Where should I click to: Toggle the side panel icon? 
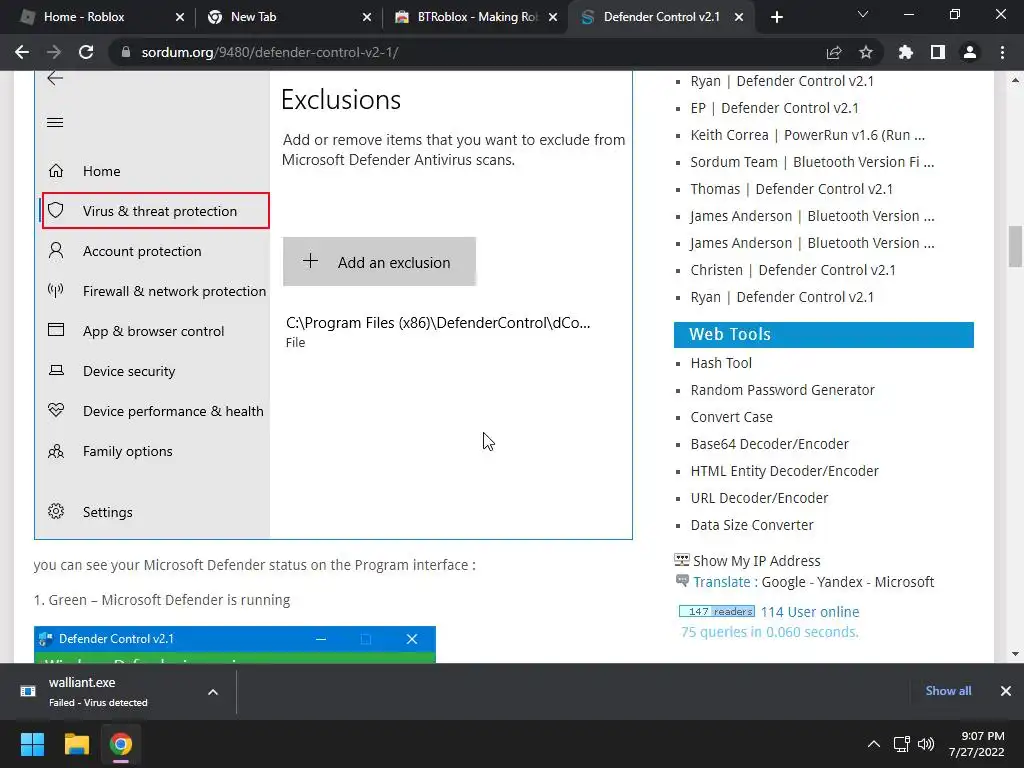coord(938,52)
